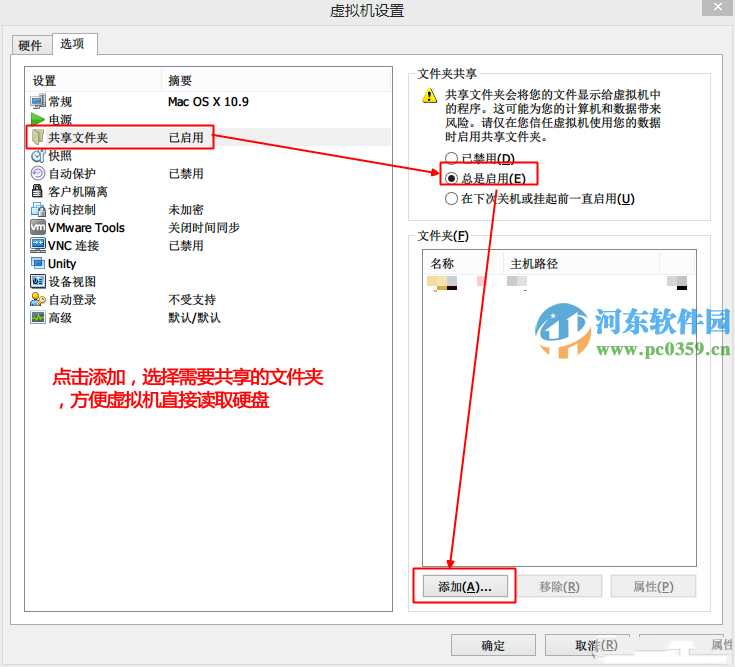Click the 常规 monitor icon
This screenshot has width=735, height=667.
(38, 101)
